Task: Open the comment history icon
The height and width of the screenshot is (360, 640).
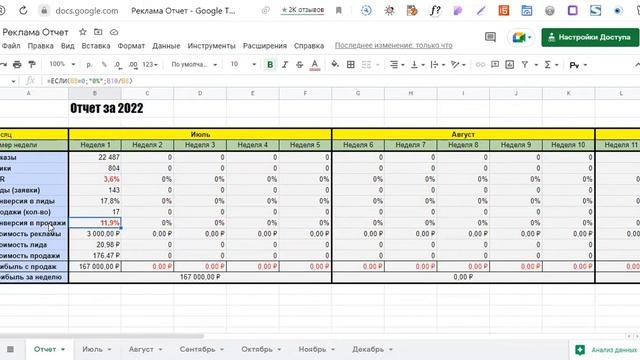Action: pyautogui.click(x=490, y=37)
